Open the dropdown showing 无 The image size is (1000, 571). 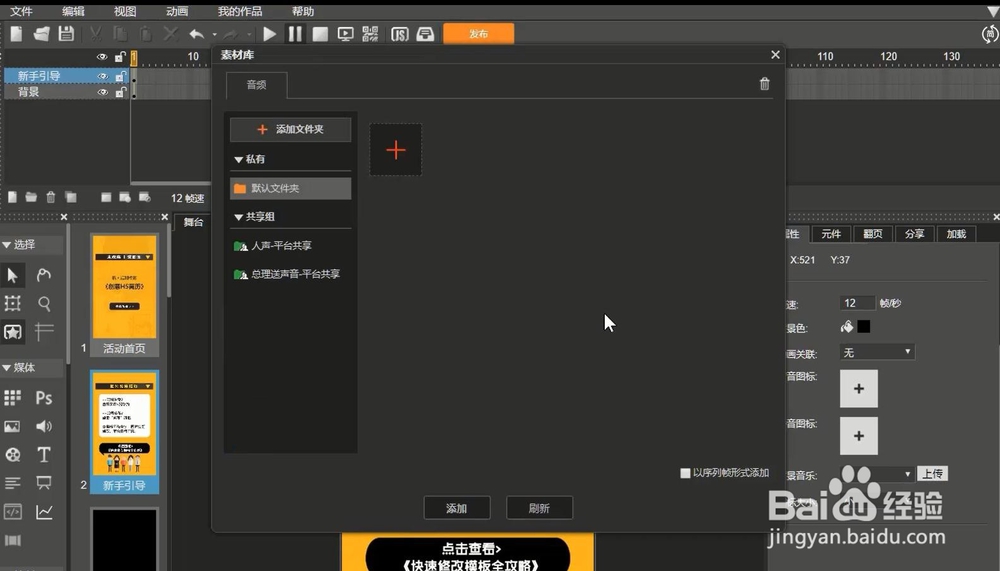click(x=877, y=352)
